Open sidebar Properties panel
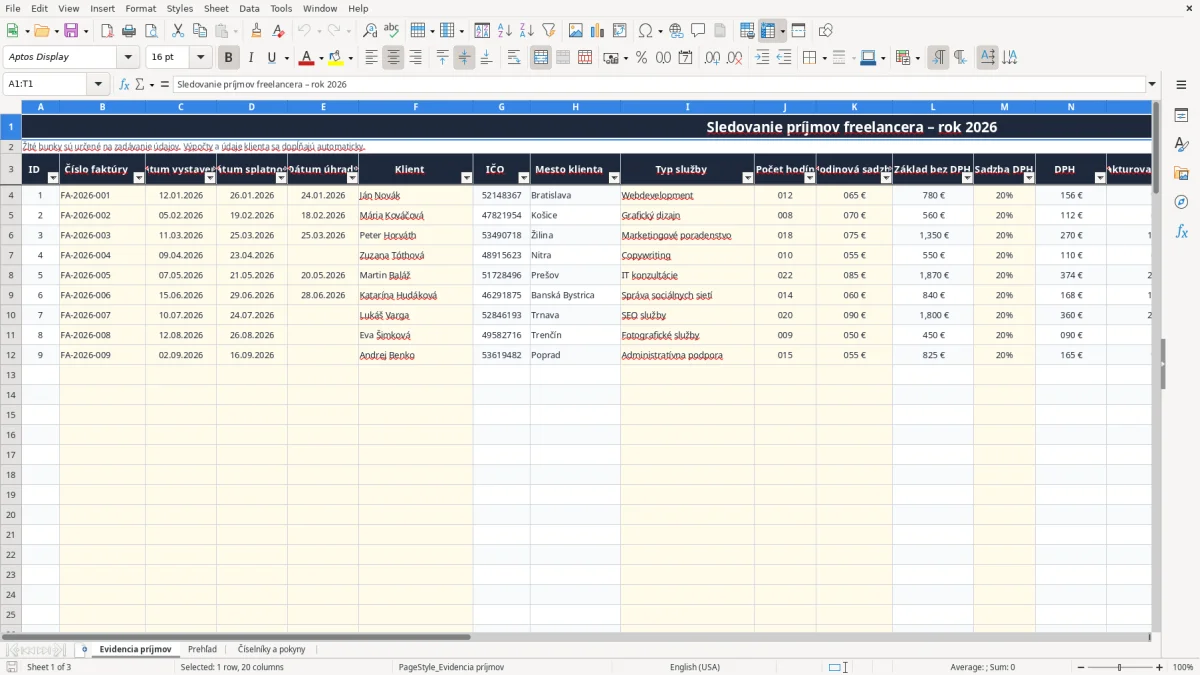The width and height of the screenshot is (1200, 675). coord(1181,116)
